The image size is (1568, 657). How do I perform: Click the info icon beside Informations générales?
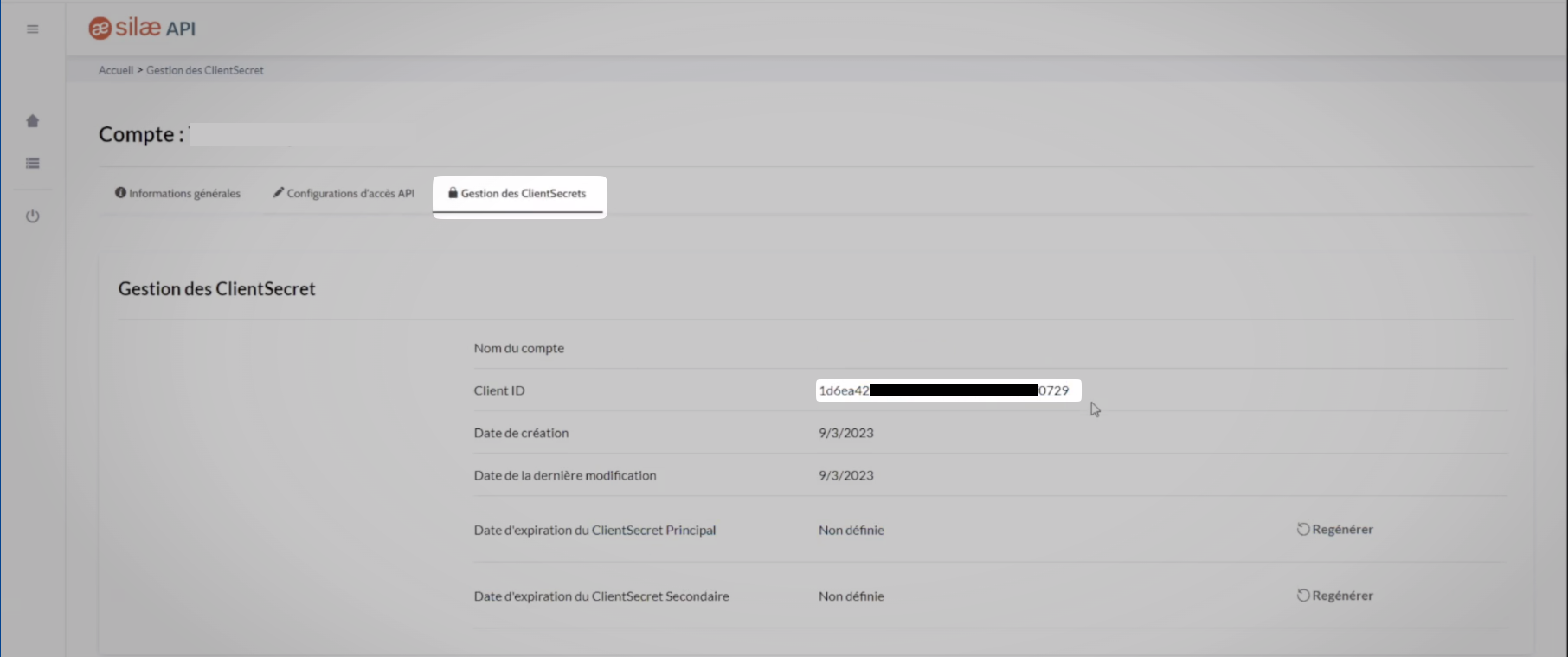click(x=120, y=193)
